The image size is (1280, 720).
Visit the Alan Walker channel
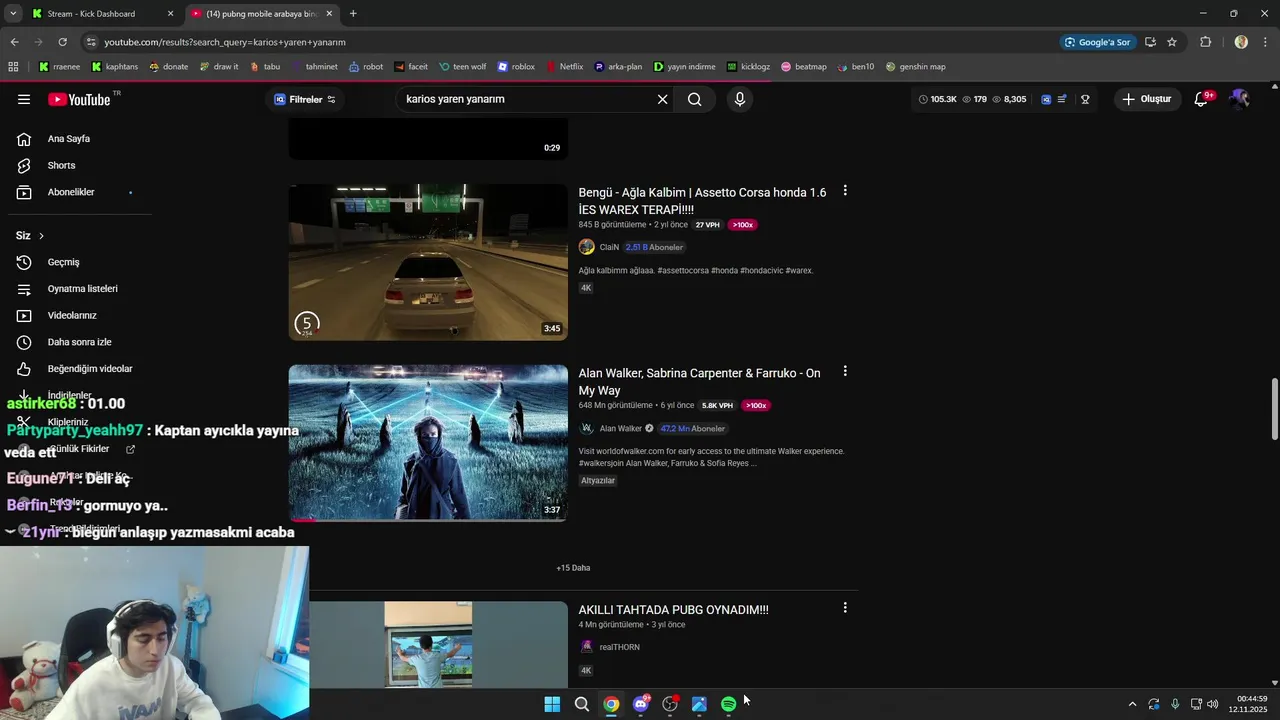[620, 428]
